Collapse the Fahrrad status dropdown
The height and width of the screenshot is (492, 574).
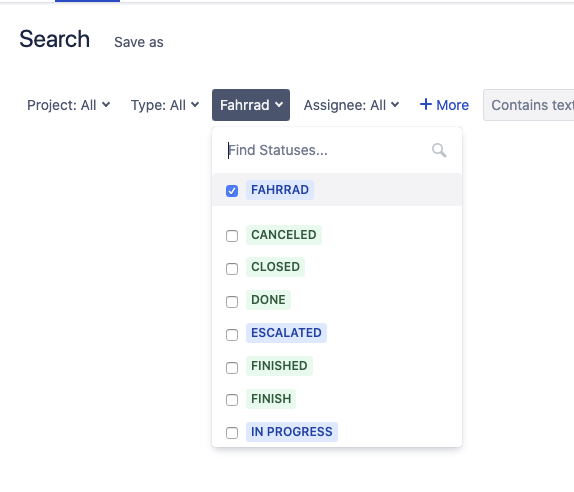click(x=251, y=105)
